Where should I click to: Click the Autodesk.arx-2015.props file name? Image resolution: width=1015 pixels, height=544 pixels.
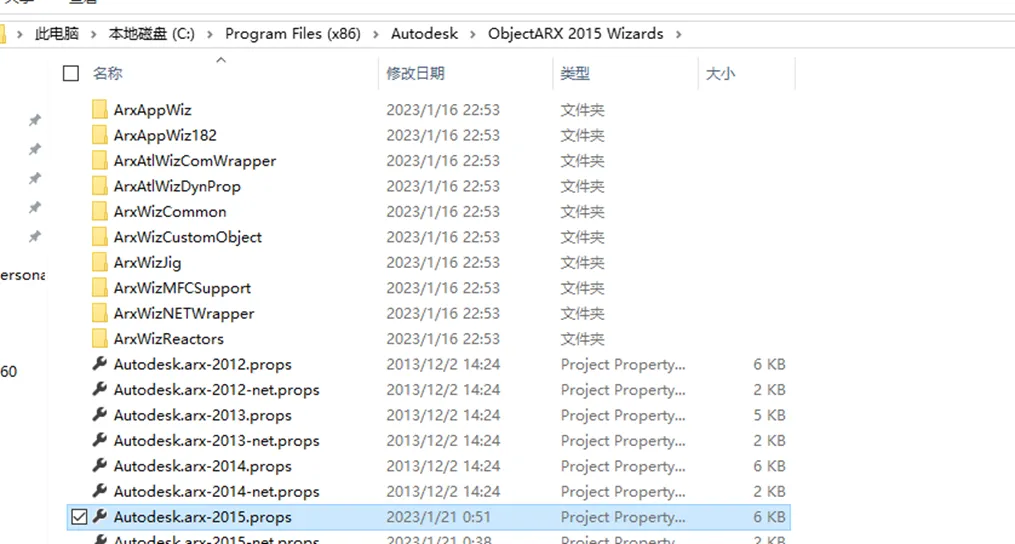[203, 517]
